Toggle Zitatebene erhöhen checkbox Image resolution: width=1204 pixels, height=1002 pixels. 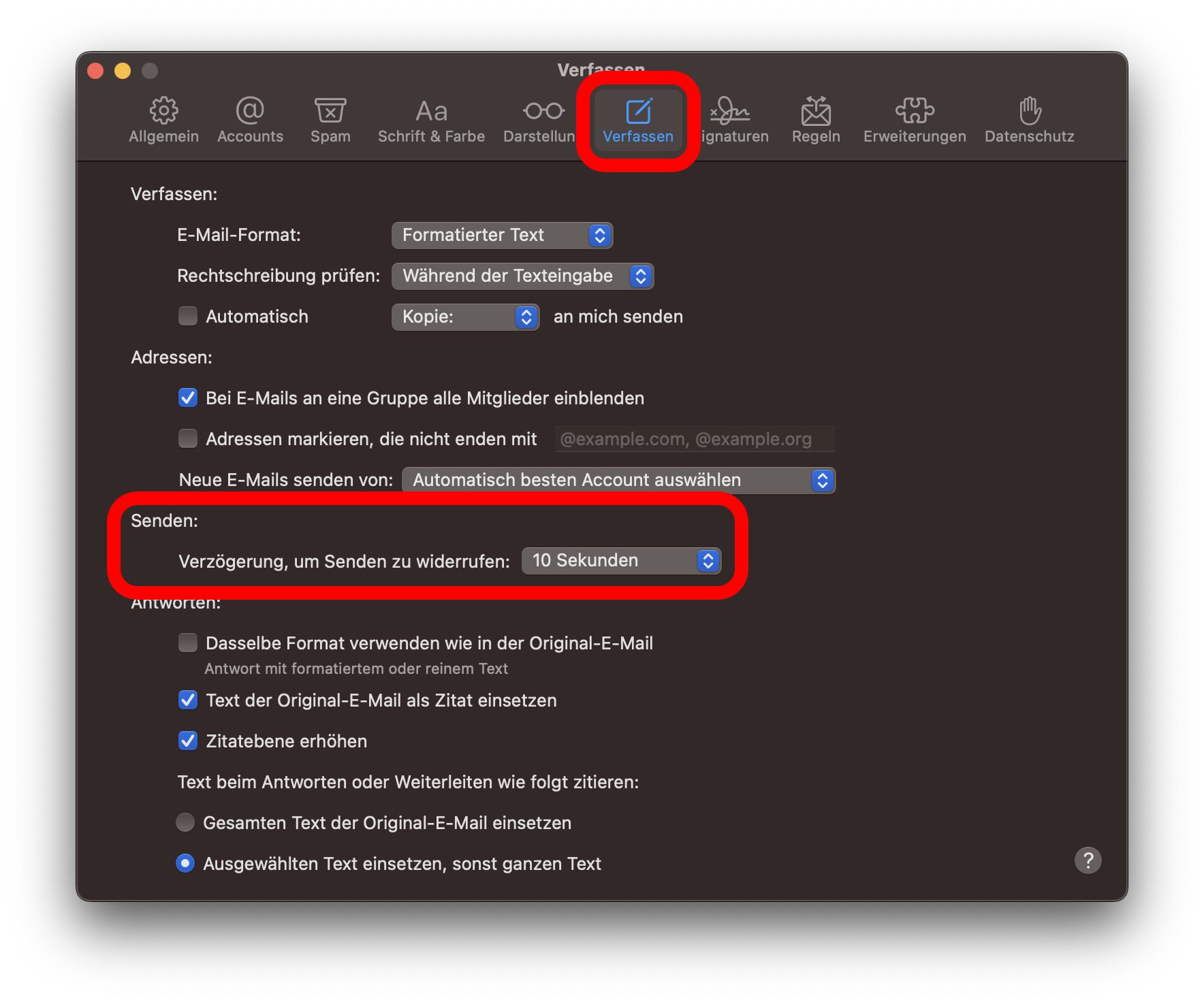click(x=188, y=741)
